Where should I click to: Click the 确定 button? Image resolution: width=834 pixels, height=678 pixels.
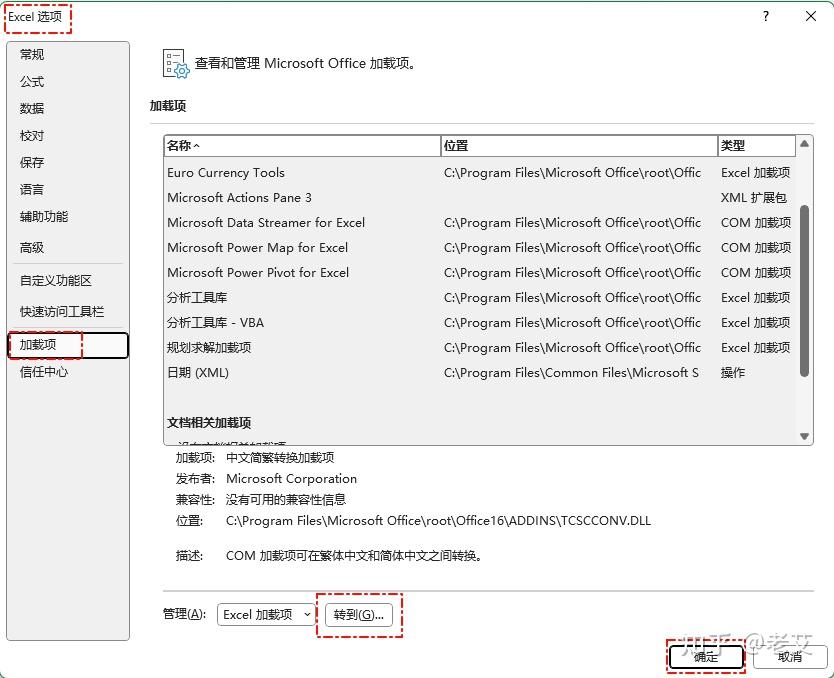pos(706,657)
